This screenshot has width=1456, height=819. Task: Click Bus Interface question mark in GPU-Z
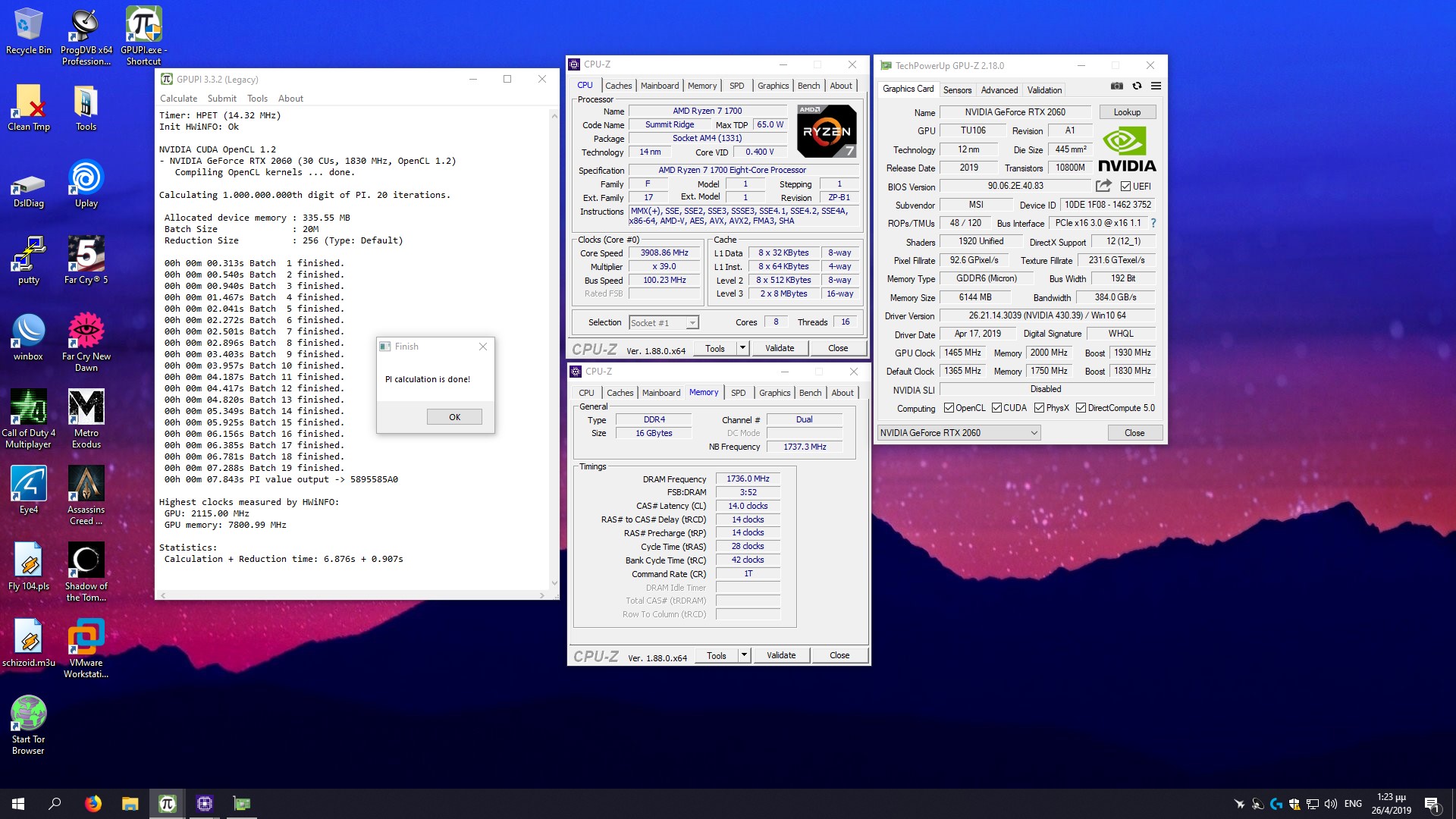point(1153,223)
